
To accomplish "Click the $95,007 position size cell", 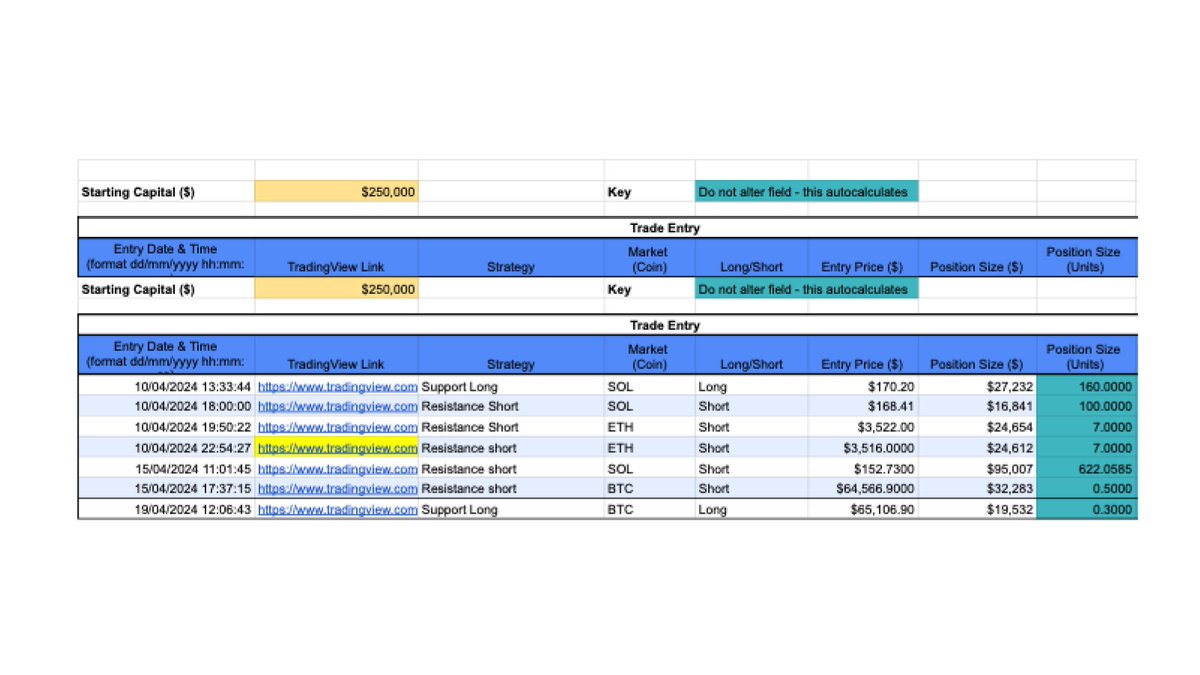I will 977,469.
